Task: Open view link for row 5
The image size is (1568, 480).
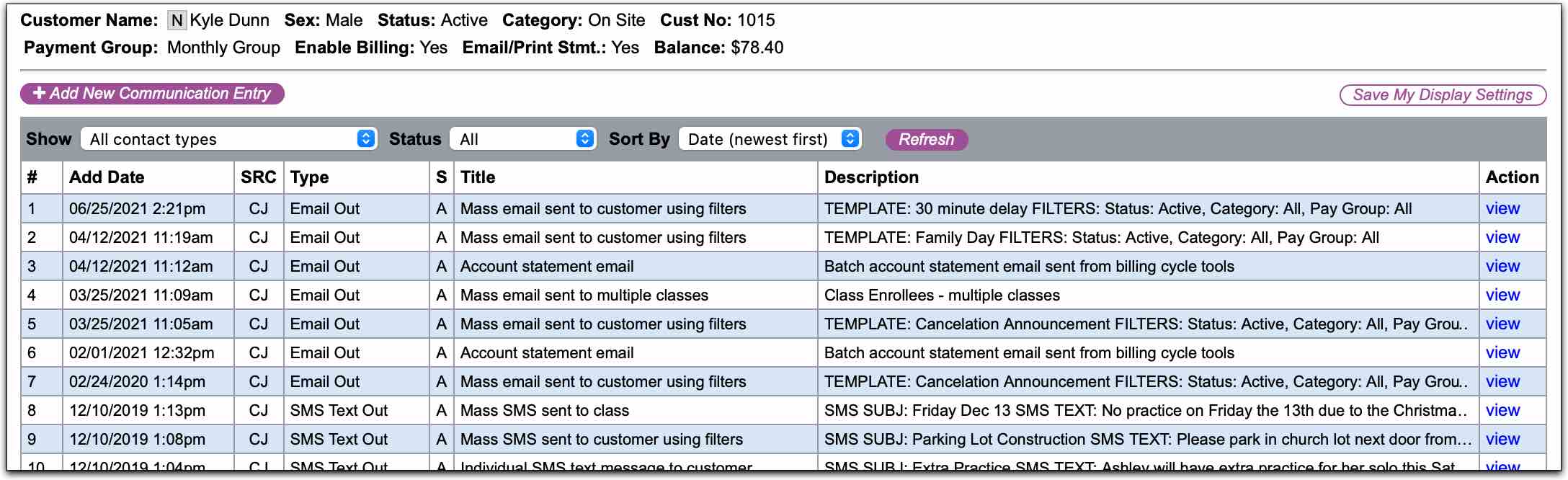Action: [1502, 324]
